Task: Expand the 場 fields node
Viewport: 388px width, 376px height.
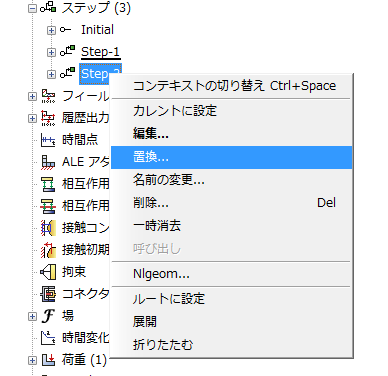Action: coord(32,316)
